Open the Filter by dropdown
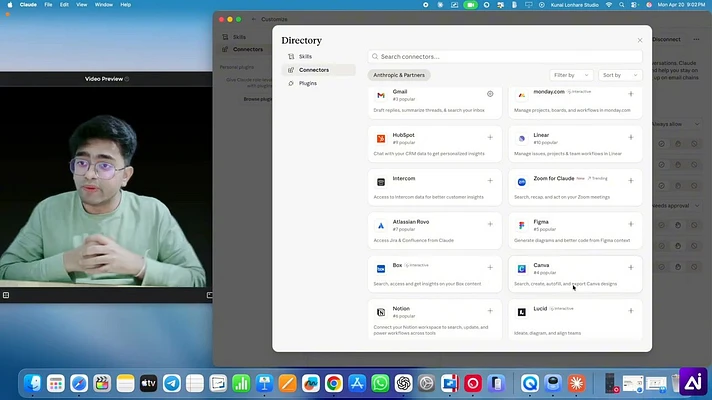This screenshot has height=400, width=712. pos(571,75)
